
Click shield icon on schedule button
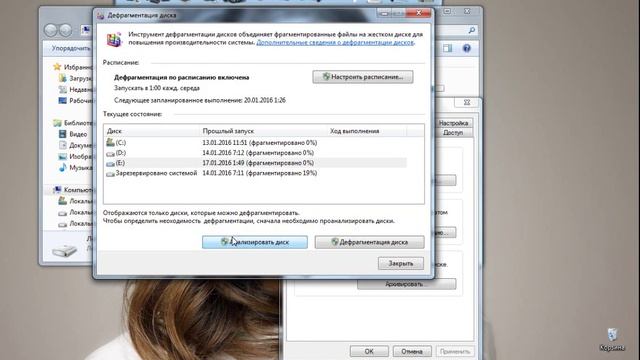(x=326, y=77)
